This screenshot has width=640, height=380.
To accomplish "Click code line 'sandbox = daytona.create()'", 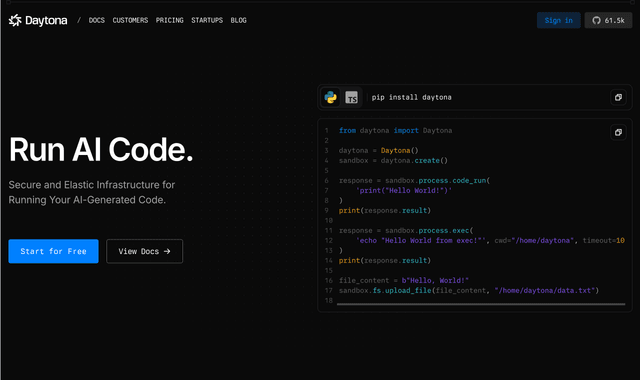I will pos(393,160).
